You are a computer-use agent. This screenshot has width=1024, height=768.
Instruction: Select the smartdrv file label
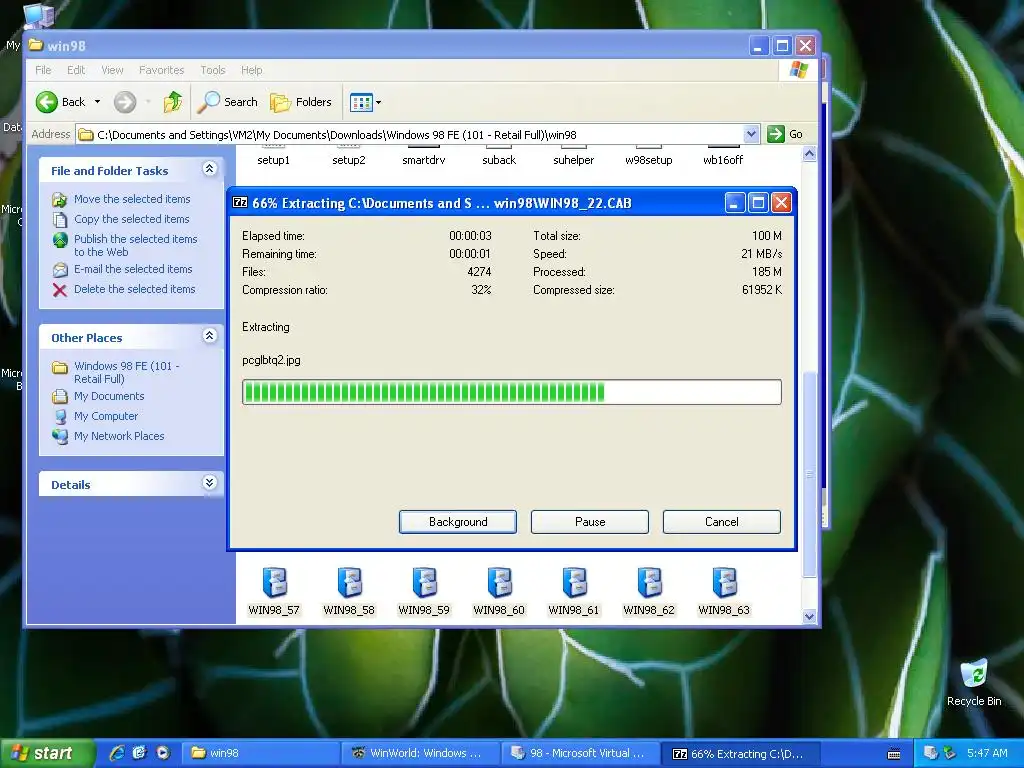(423, 160)
